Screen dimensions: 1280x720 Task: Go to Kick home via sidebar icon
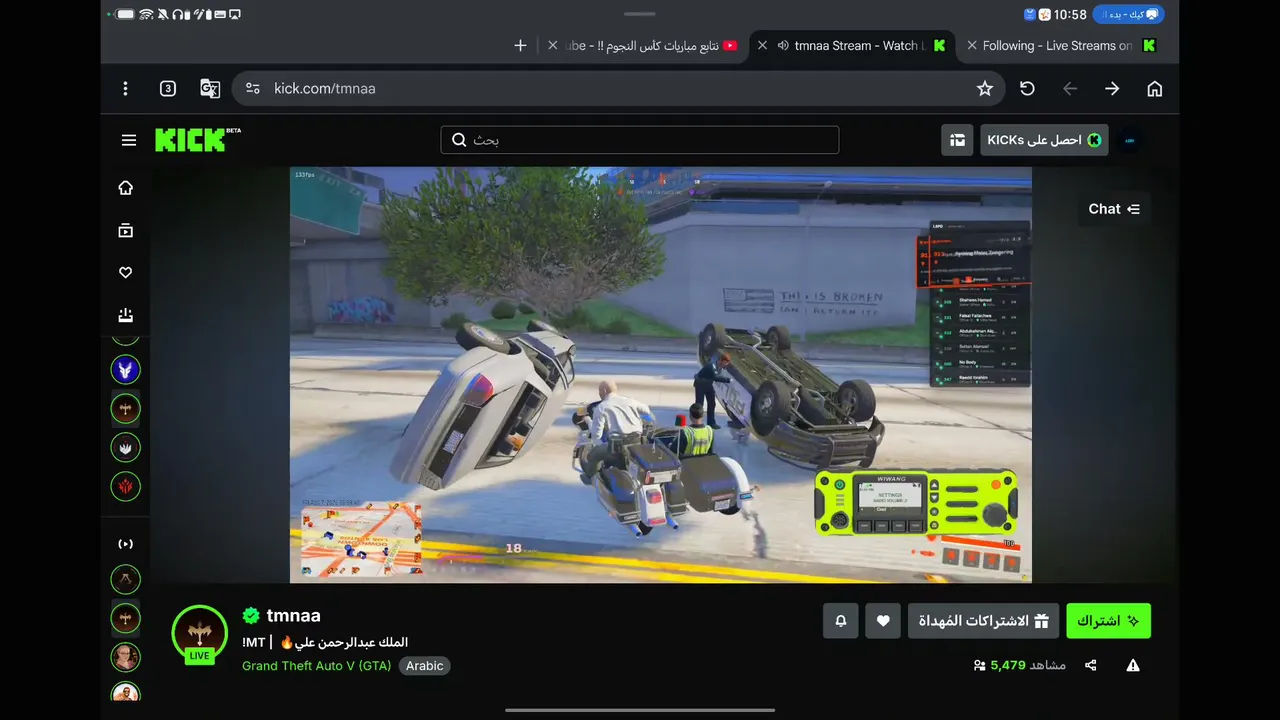(126, 188)
